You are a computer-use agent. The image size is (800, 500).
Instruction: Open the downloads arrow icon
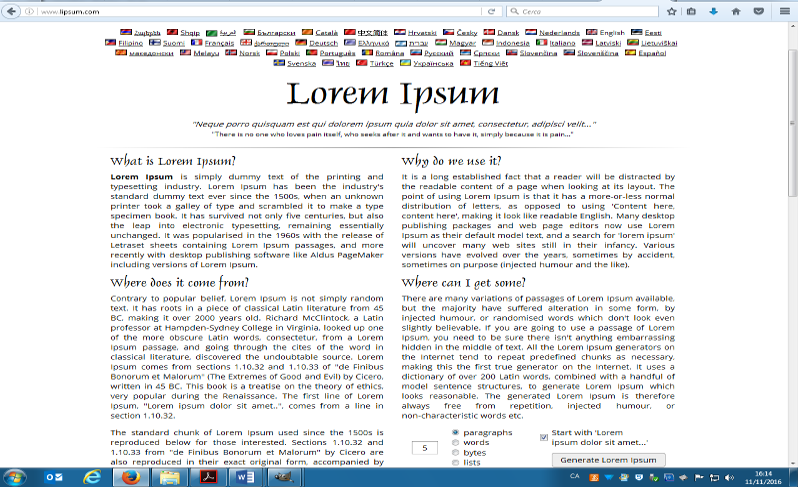point(713,12)
